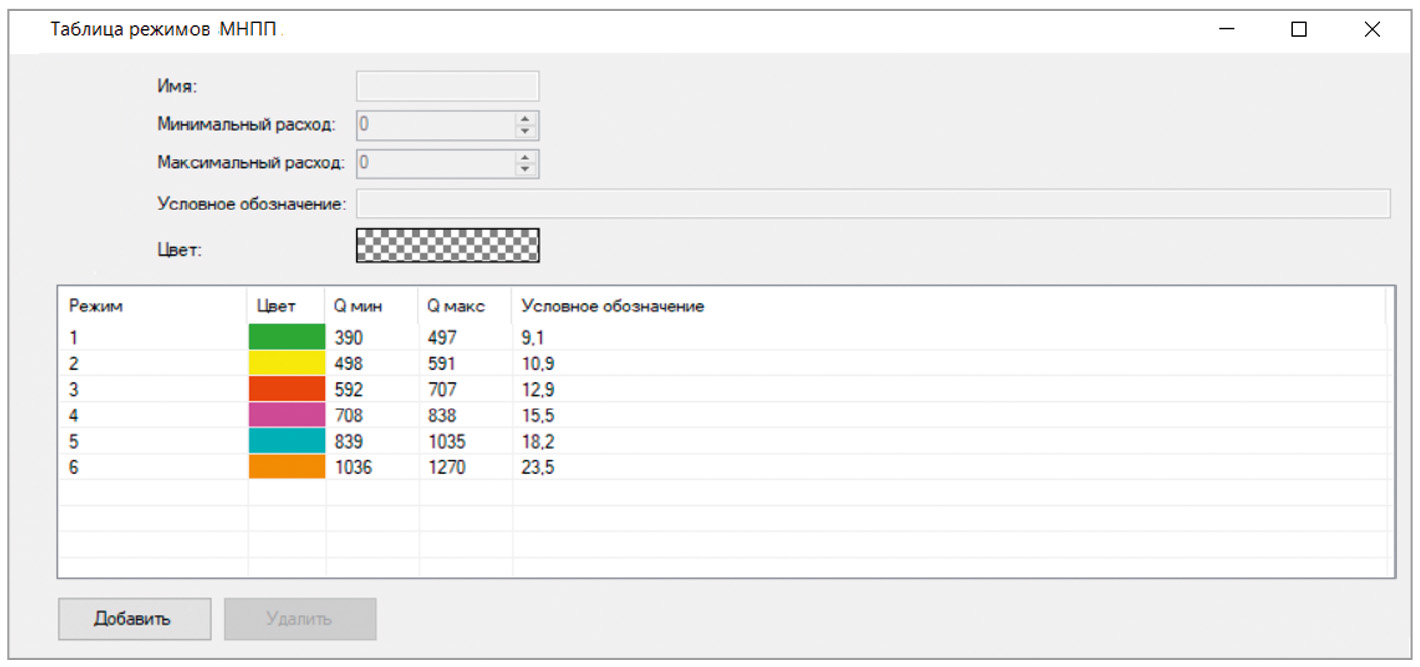Click the Добавить button
The height and width of the screenshot is (667, 1420).
(x=134, y=619)
